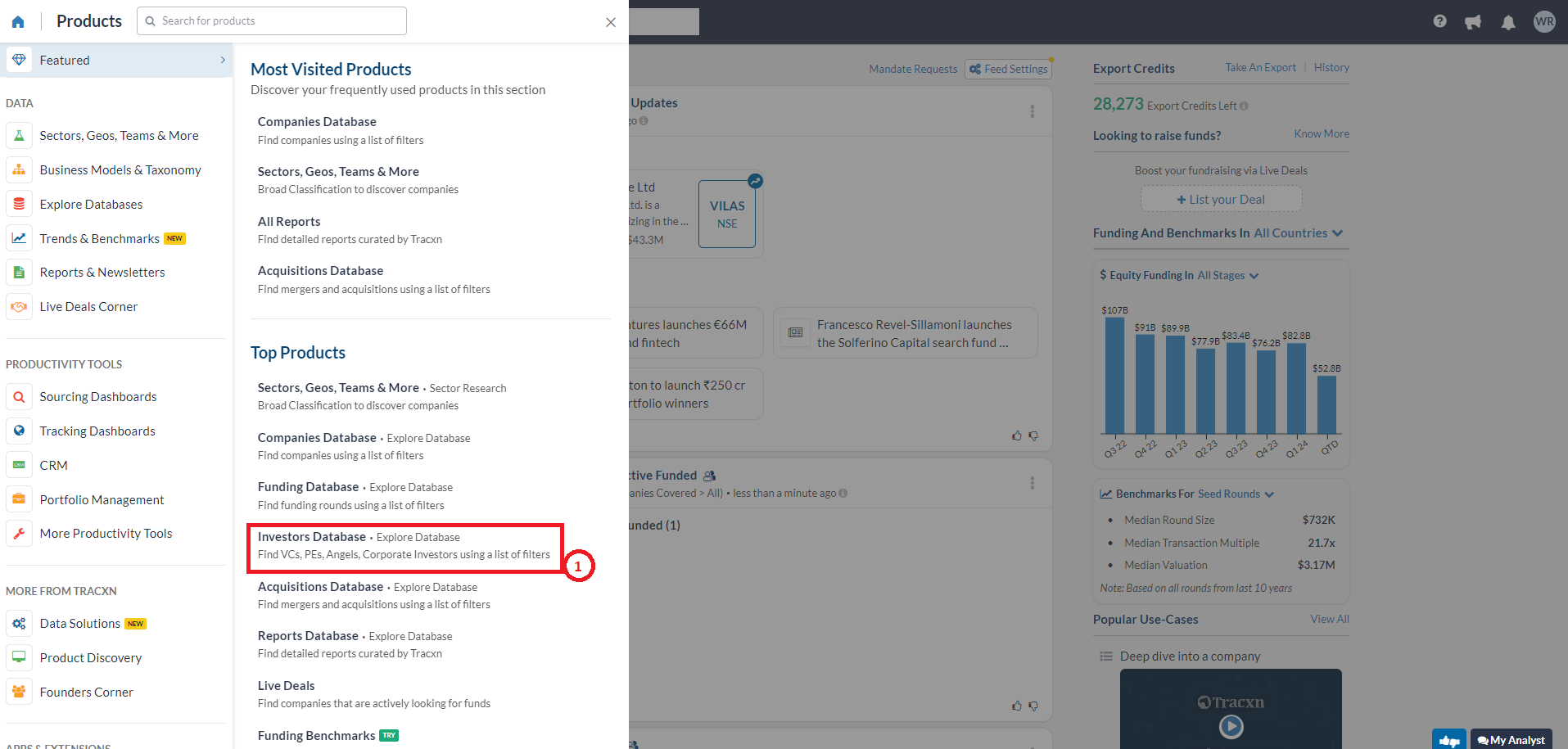Open Portfolio Management menu item
Viewport: 1568px width, 749px height.
coord(102,499)
